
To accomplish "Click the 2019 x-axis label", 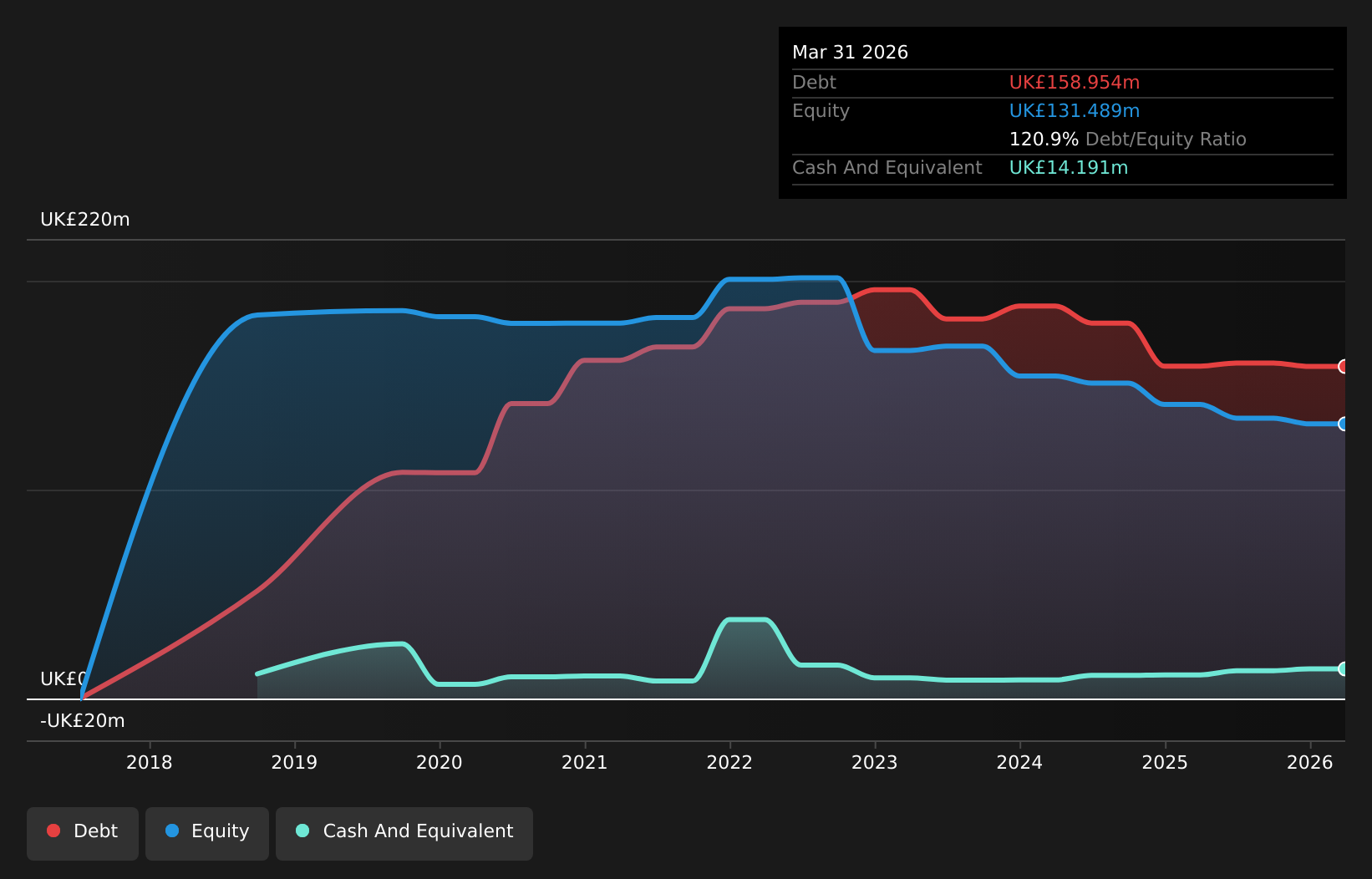I will coord(294,762).
